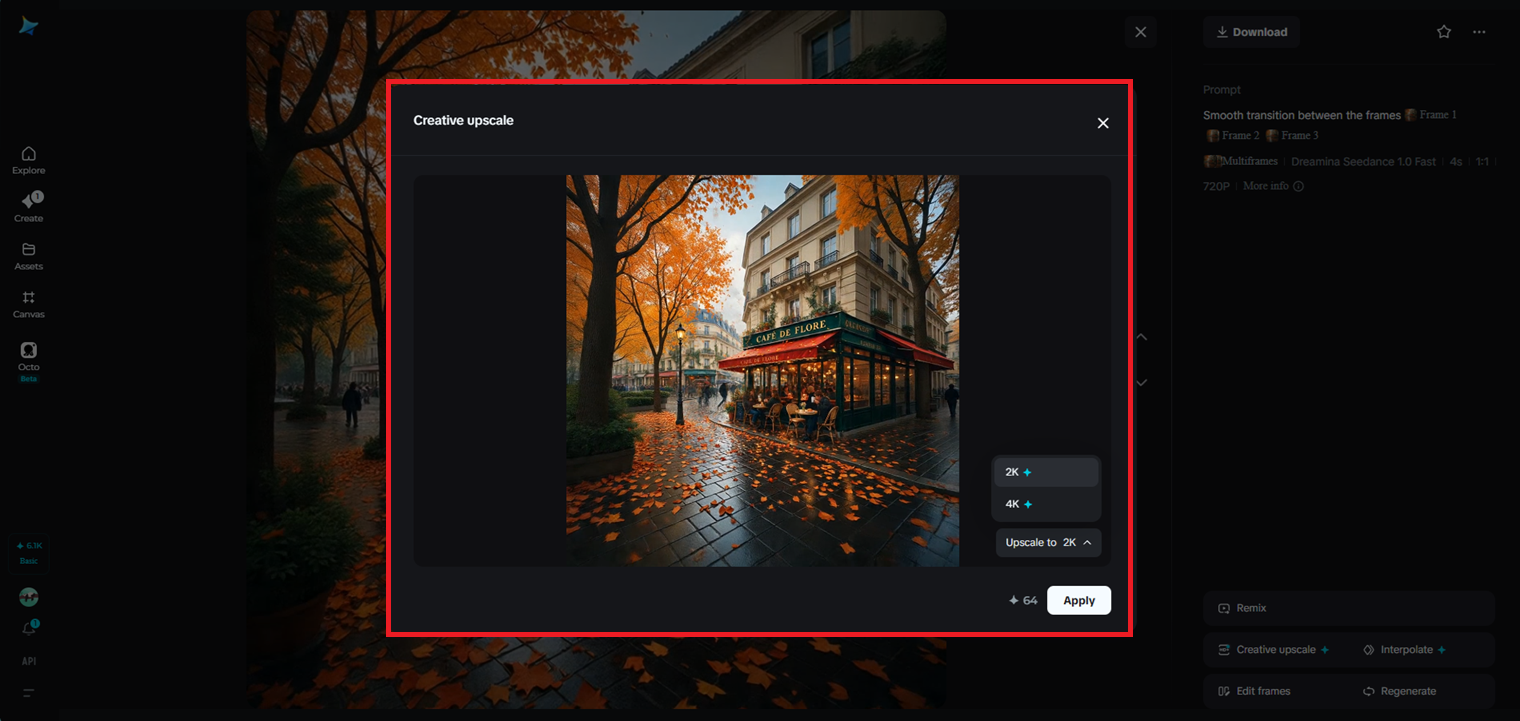Click the Remix button
1520x721 pixels.
[x=1349, y=608]
